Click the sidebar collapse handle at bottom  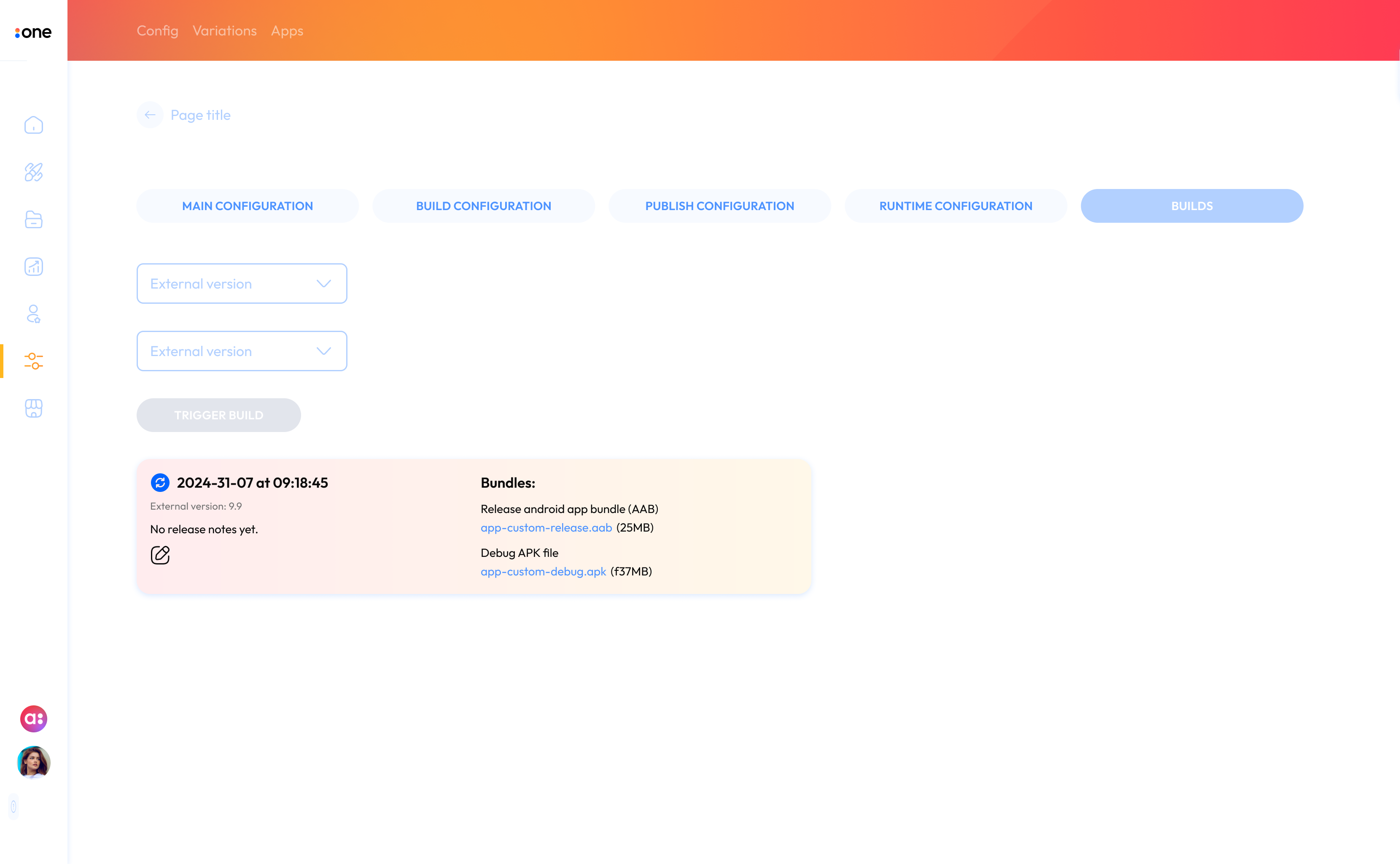point(13,807)
